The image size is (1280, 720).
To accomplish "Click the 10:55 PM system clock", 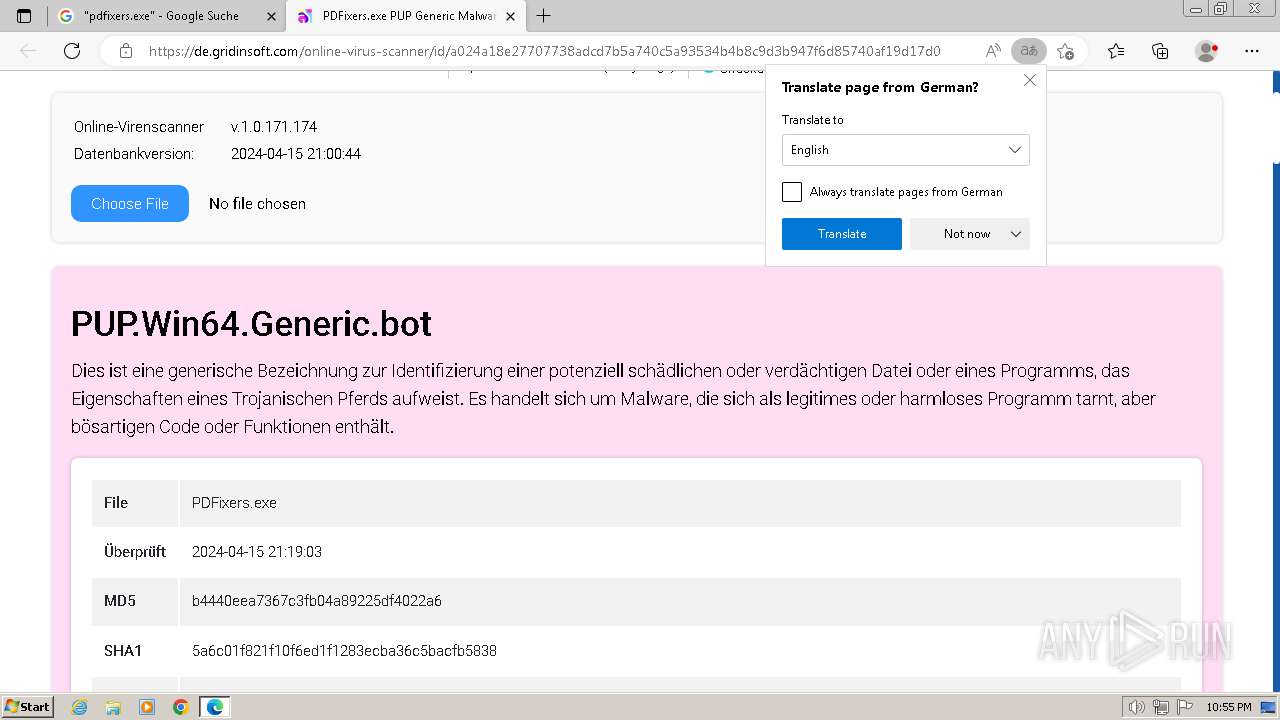I will click(1229, 707).
